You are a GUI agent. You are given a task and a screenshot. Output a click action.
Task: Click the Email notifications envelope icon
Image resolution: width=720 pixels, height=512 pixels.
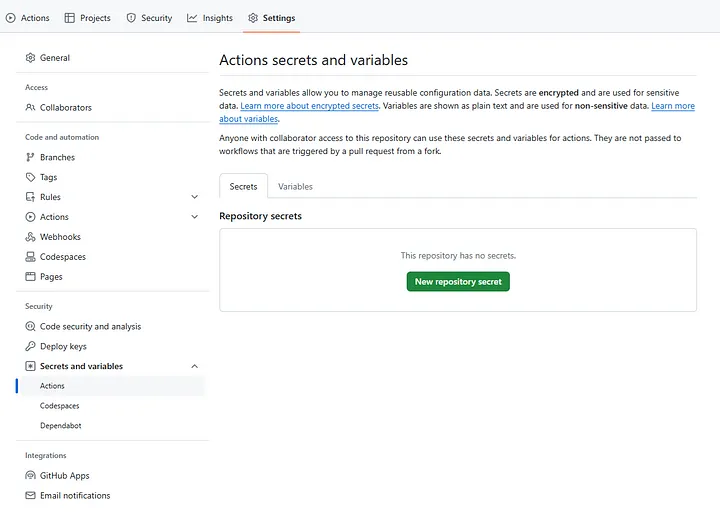pos(30,495)
